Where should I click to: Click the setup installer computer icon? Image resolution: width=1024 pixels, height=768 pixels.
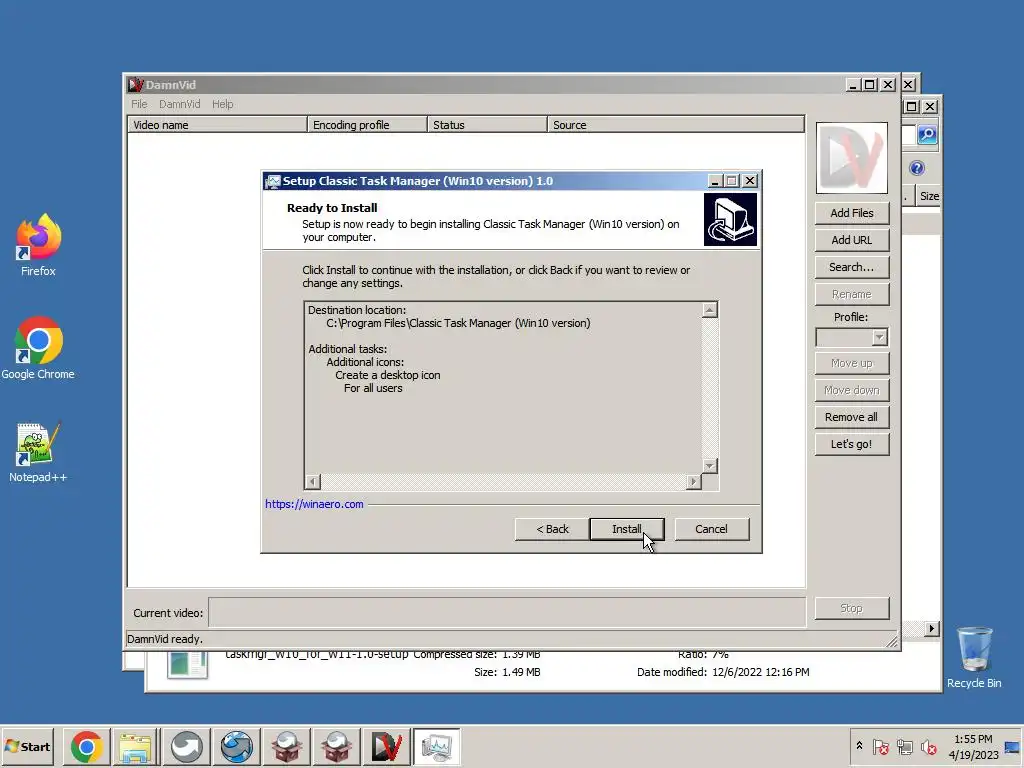(x=730, y=219)
